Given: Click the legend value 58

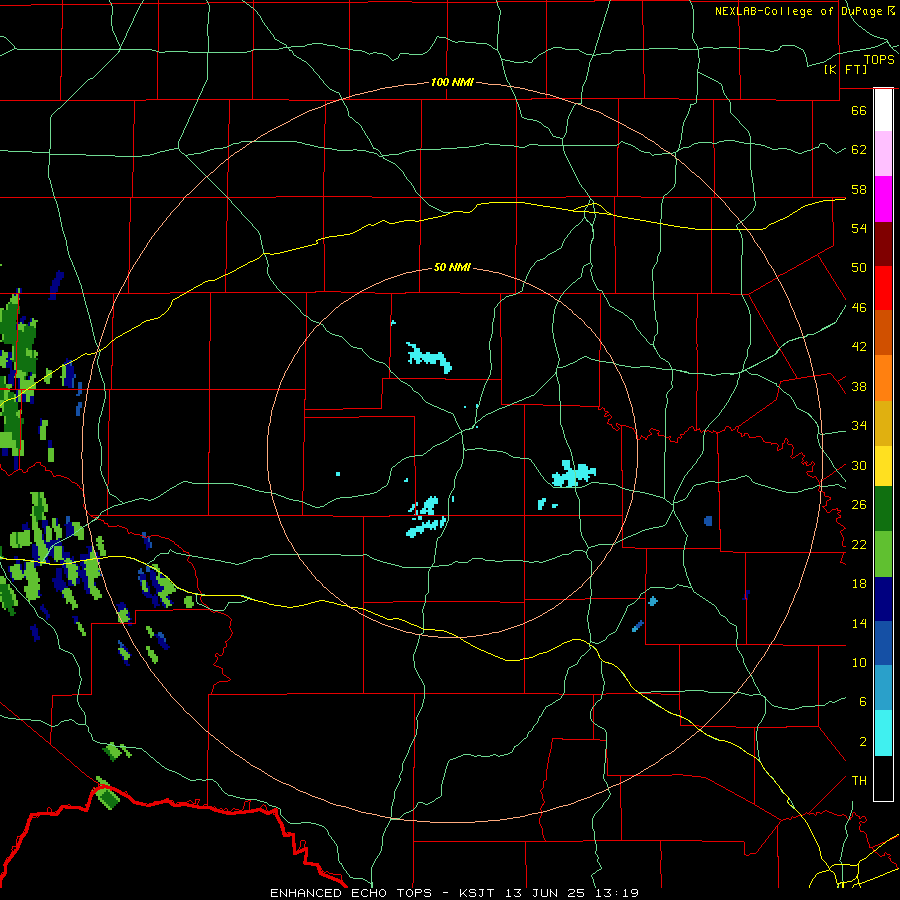Looking at the screenshot, I should click(859, 189).
